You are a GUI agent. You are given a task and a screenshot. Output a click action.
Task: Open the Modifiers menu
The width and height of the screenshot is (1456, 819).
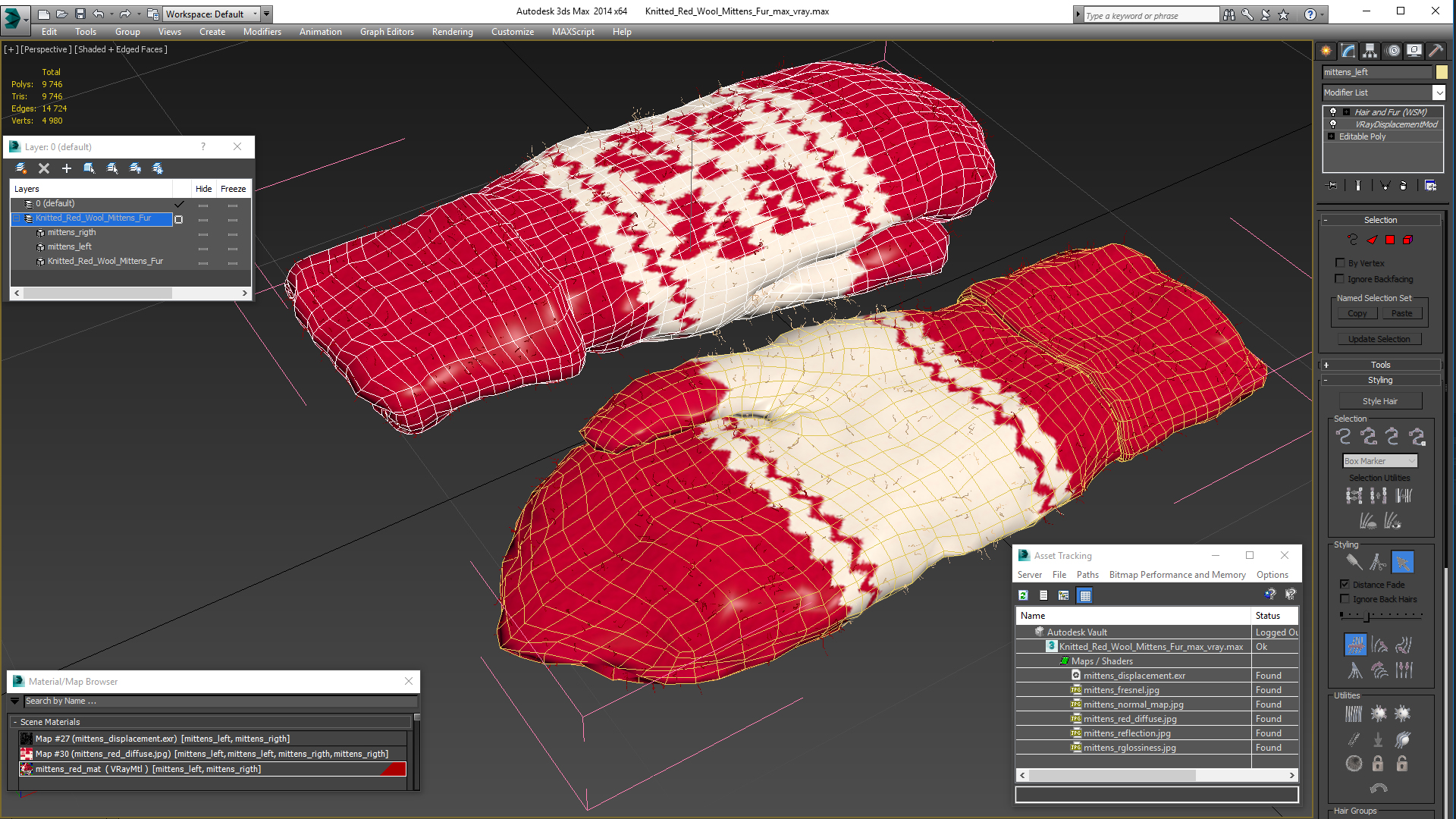point(262,32)
